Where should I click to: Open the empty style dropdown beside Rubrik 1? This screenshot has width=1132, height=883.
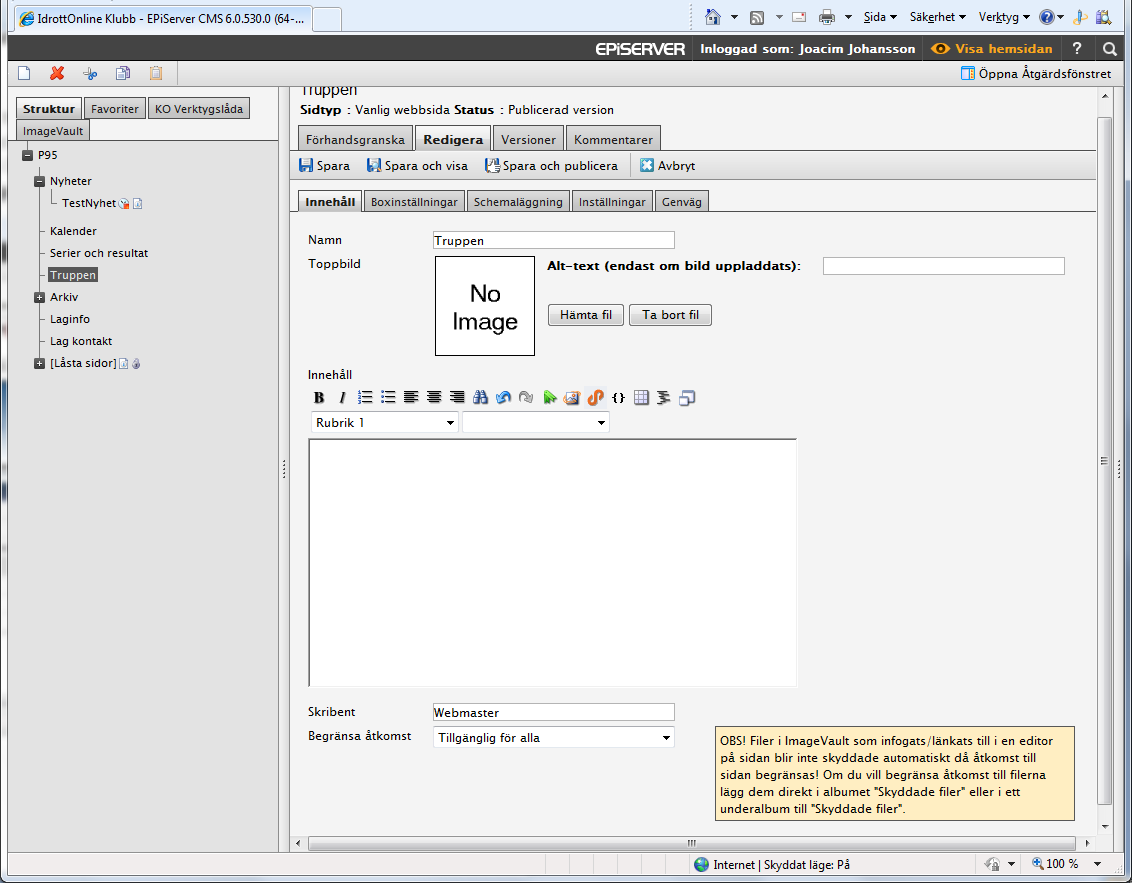pyautogui.click(x=536, y=422)
